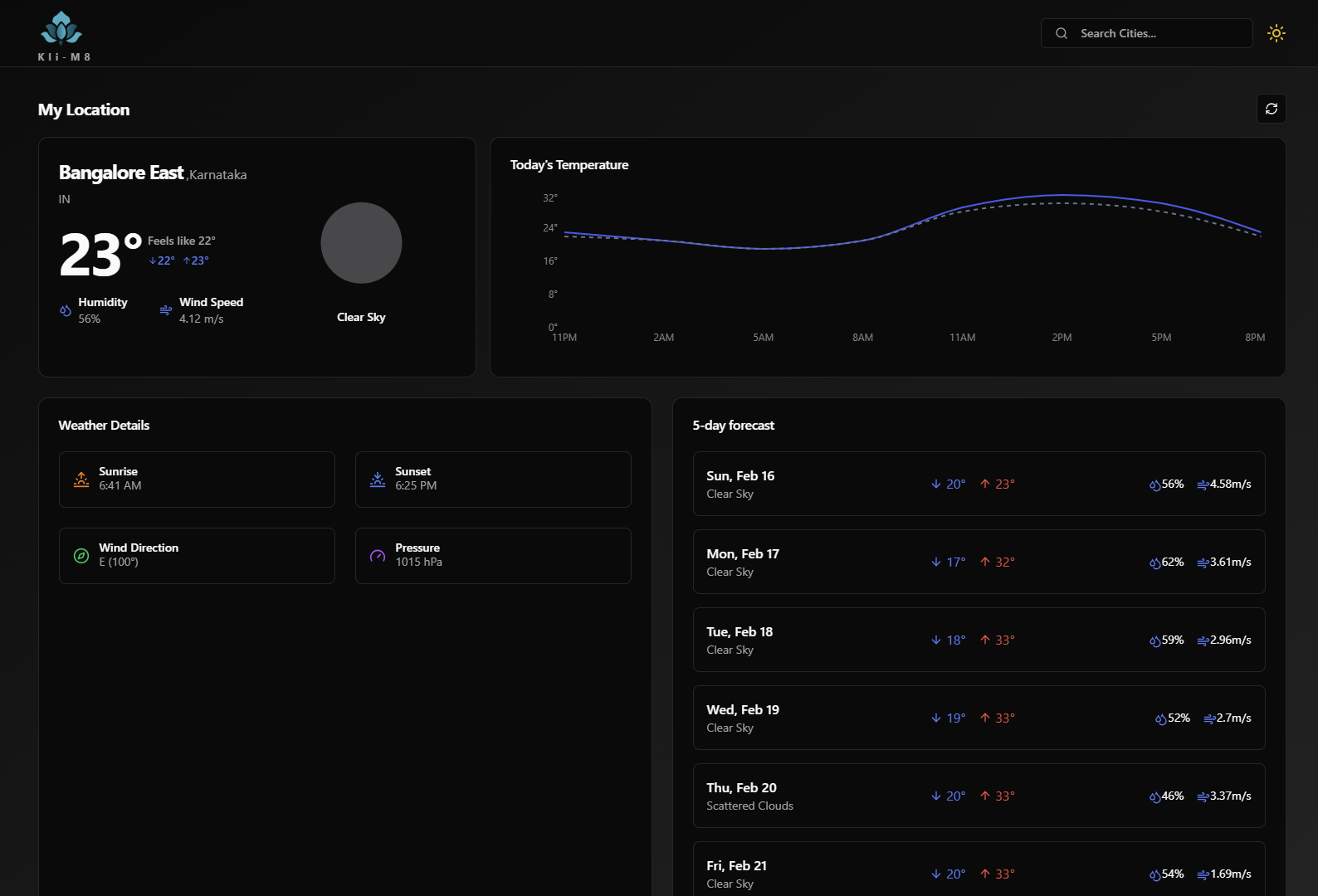Screen dimensions: 1318x896
Task: Click the Wind Speed icon in current weather
Action: [166, 310]
